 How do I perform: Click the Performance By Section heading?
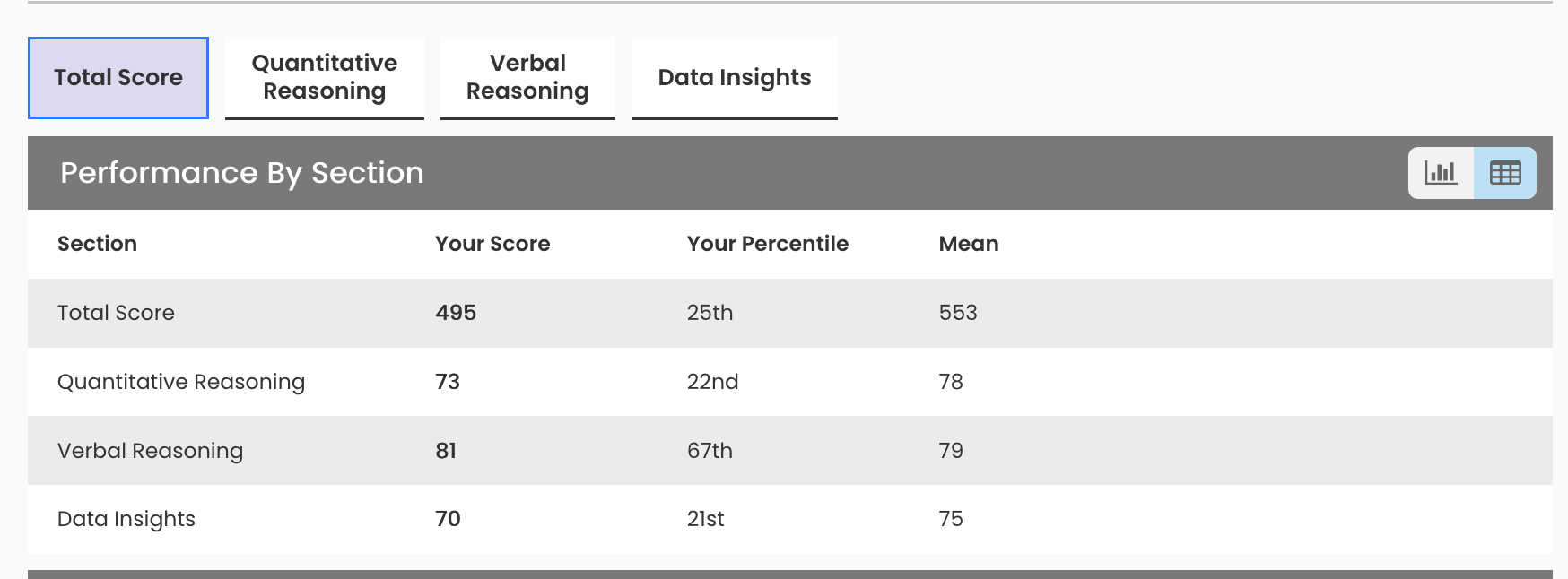tap(242, 173)
